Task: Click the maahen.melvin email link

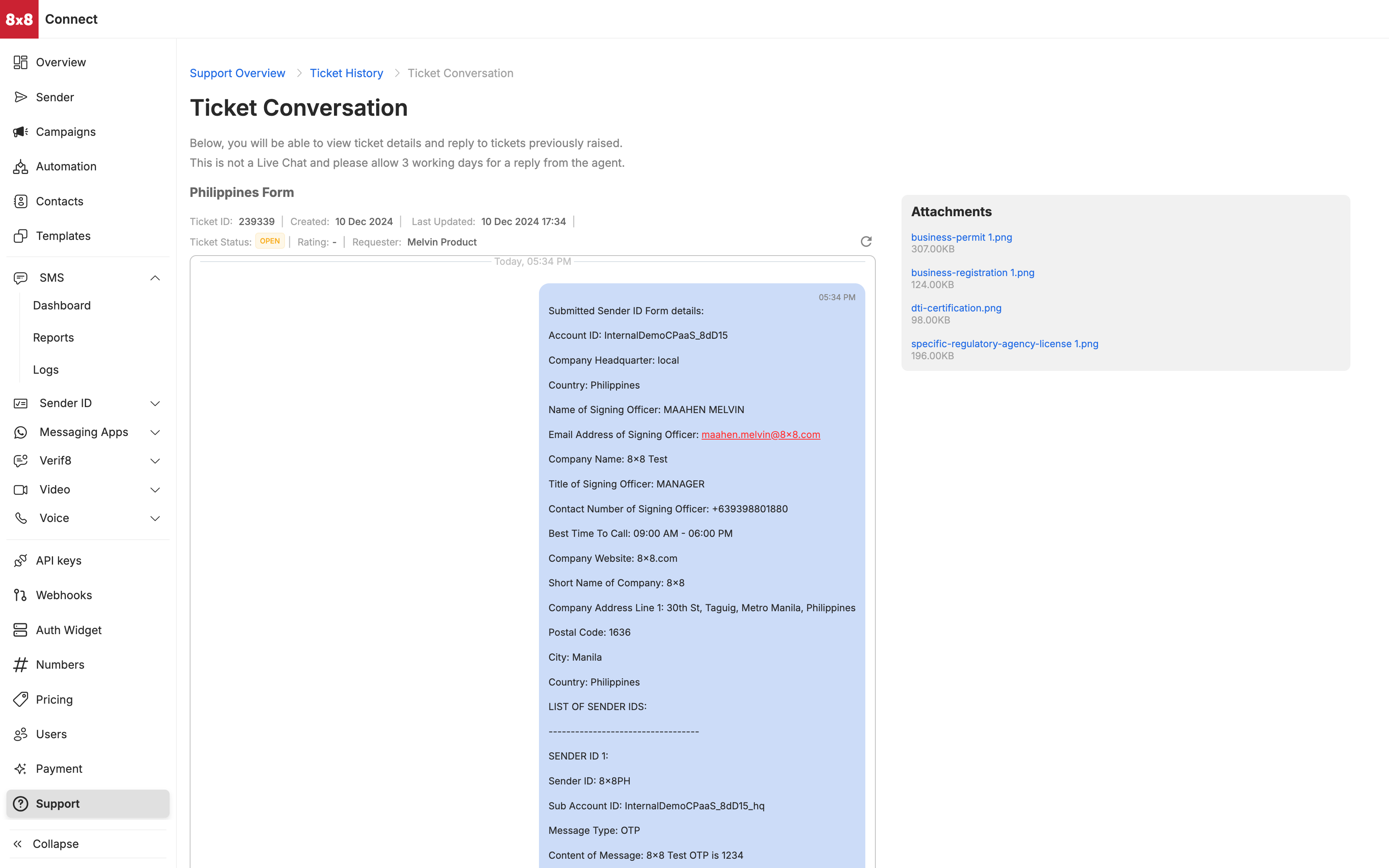Action: coord(760,434)
